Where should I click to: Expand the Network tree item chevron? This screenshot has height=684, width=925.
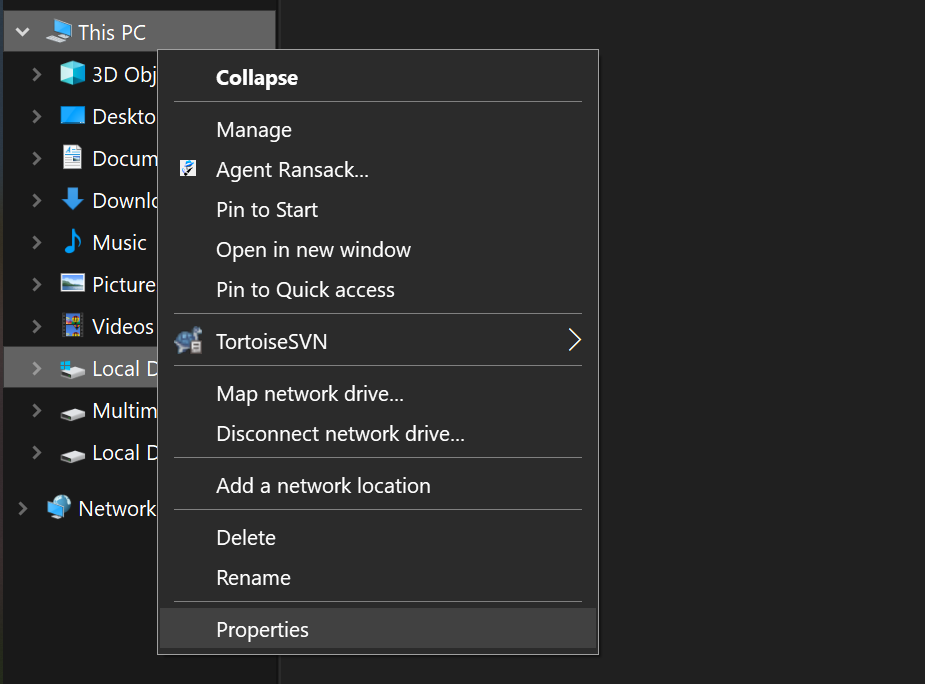(22, 508)
